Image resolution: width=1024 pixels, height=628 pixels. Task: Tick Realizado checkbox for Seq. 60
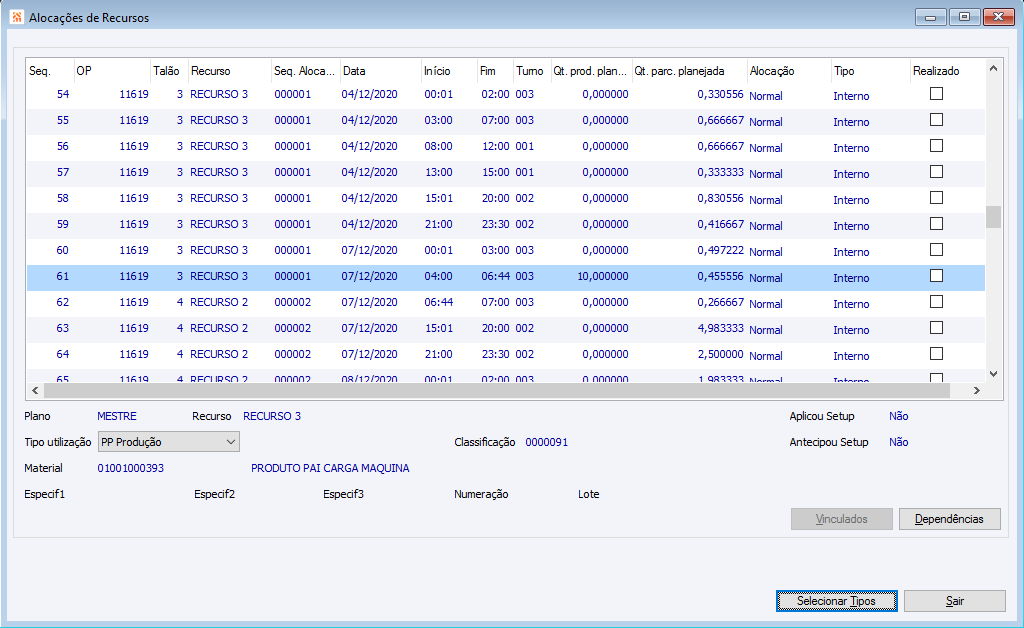tap(936, 250)
